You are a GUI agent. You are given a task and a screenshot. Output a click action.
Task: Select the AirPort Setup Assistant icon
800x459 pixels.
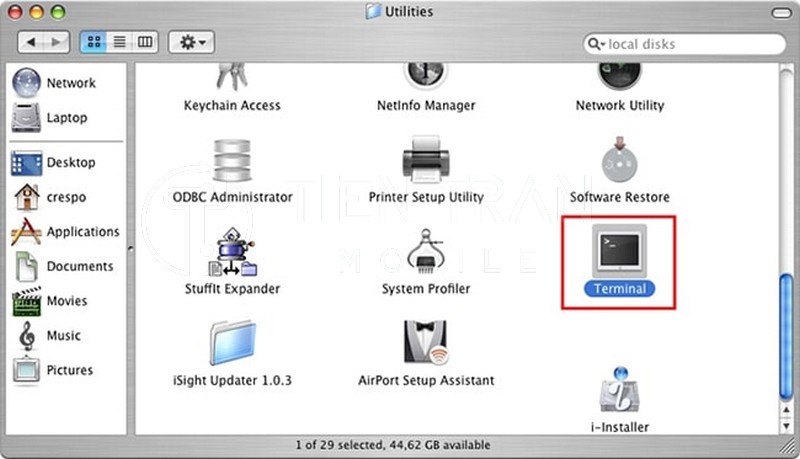coord(426,342)
